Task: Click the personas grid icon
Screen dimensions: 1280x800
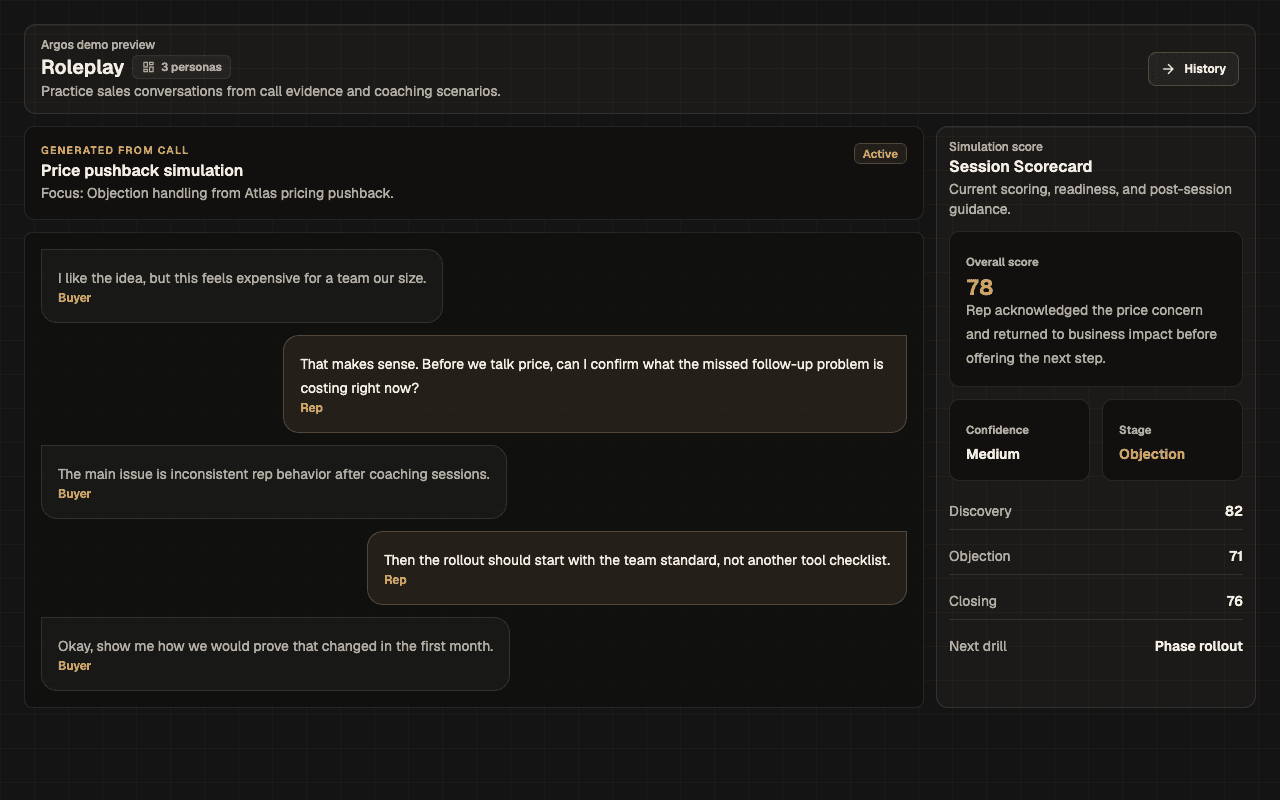Action: click(x=148, y=67)
